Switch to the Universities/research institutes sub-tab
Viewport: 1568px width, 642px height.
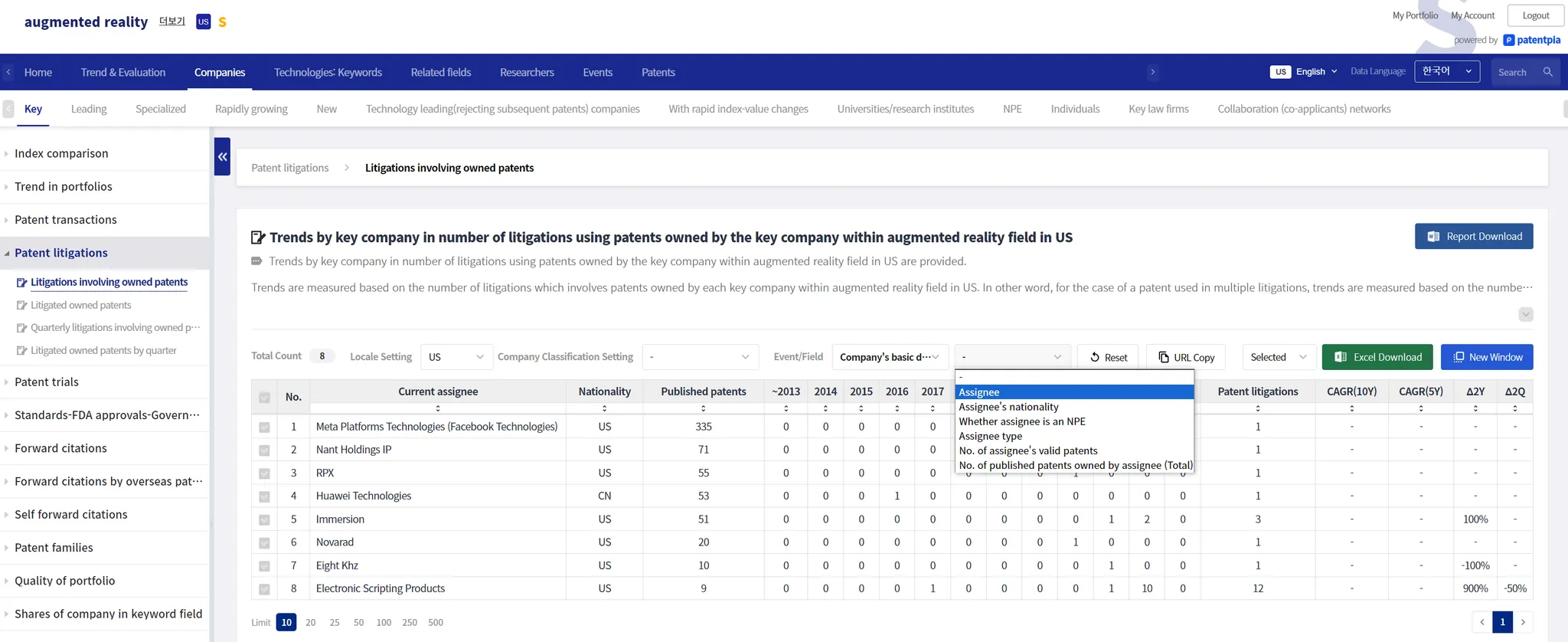(x=906, y=109)
